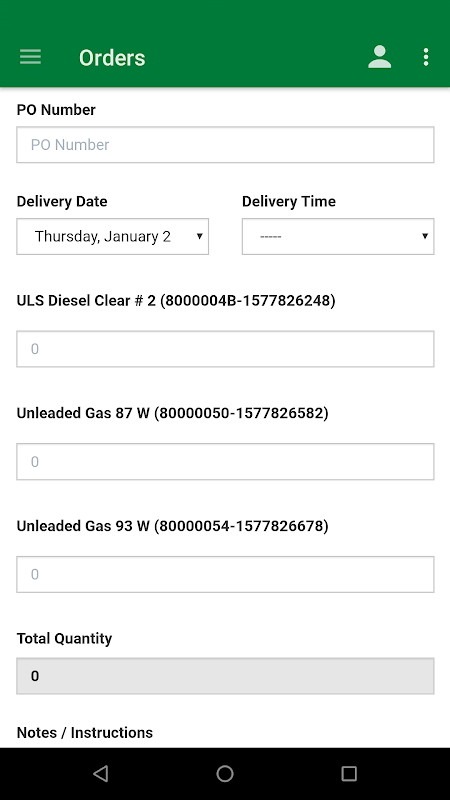Screen dimensions: 450x800
Task: Tap the Orders title in header
Action: coord(112,58)
